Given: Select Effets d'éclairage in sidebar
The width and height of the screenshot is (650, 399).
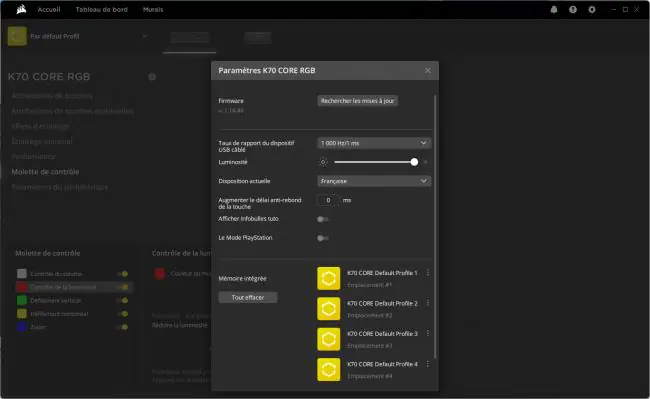Looking at the screenshot, I should coord(40,126).
